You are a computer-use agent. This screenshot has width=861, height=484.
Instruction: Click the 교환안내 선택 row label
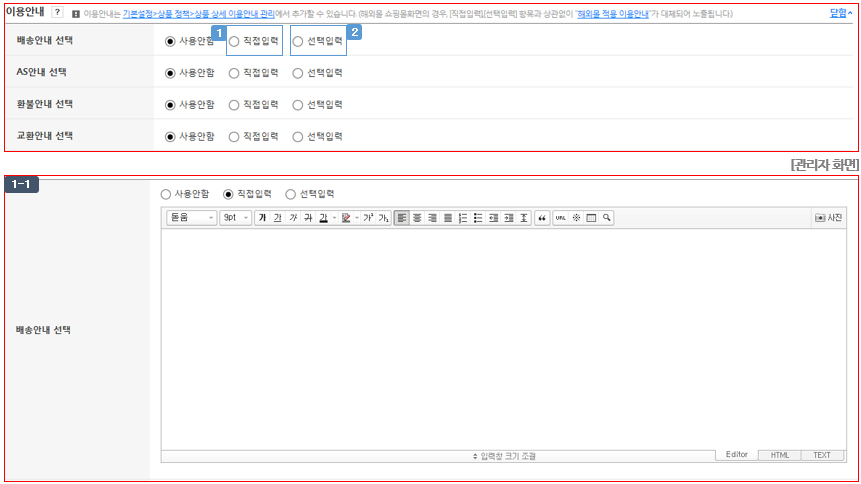[x=44, y=136]
